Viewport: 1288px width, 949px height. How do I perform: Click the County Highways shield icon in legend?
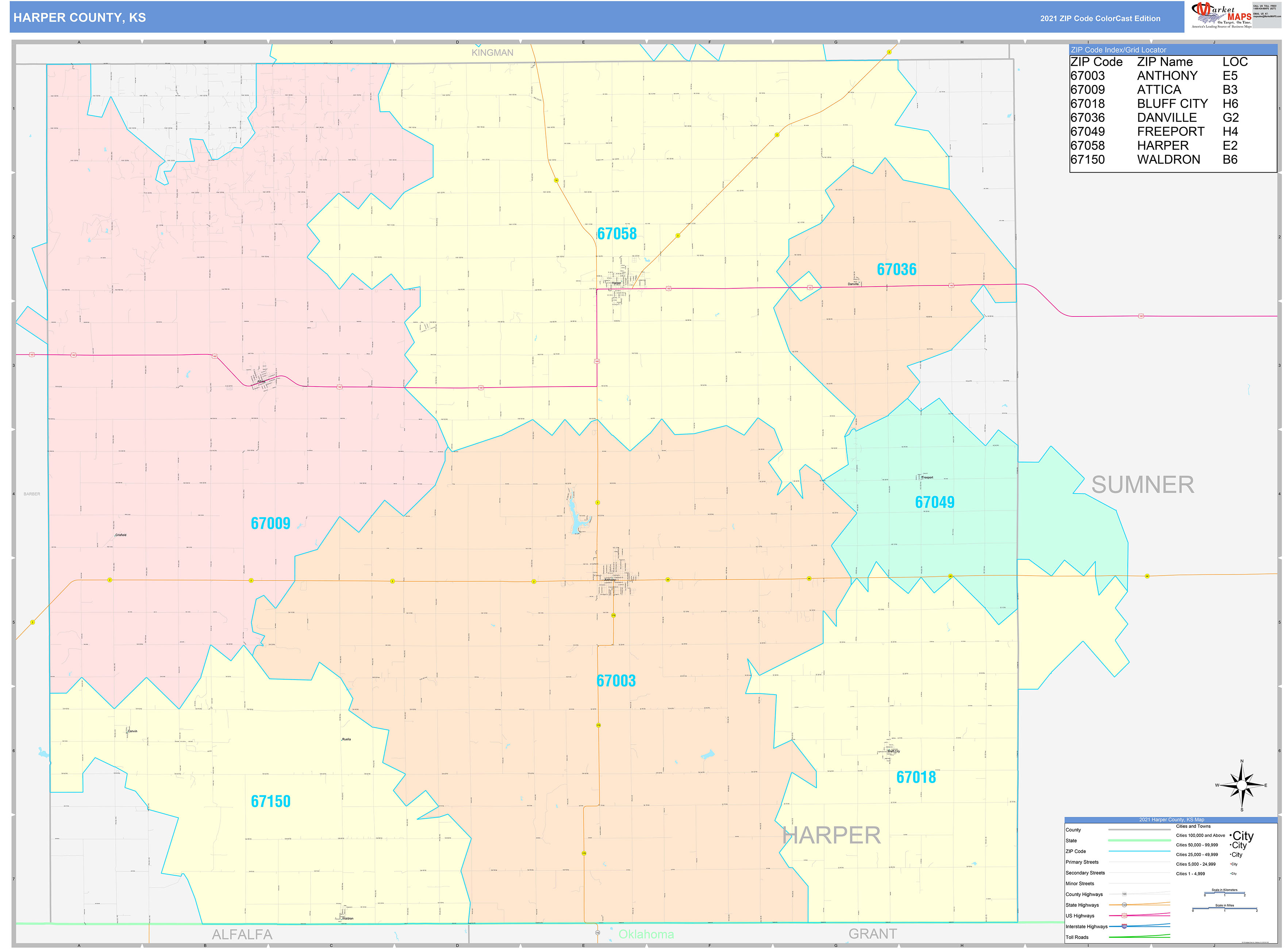coord(1125,894)
